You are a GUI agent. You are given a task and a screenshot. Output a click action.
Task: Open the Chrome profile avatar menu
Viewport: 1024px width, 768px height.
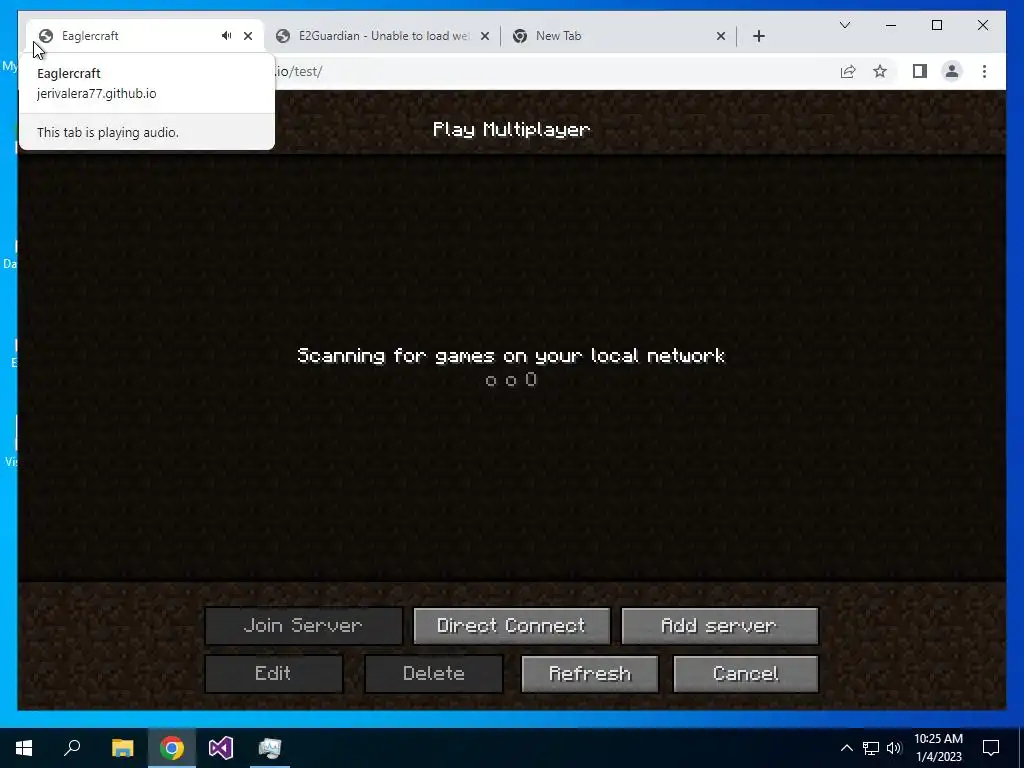point(952,71)
